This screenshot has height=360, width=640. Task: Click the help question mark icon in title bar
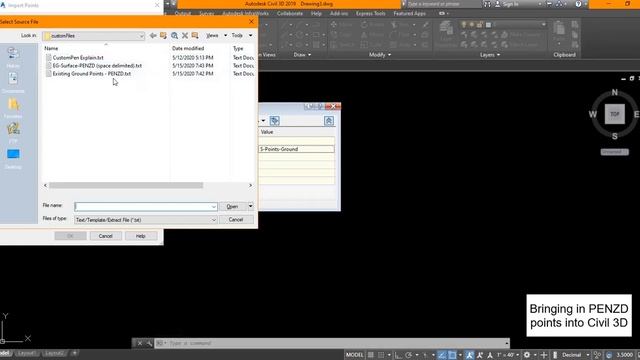578,4
